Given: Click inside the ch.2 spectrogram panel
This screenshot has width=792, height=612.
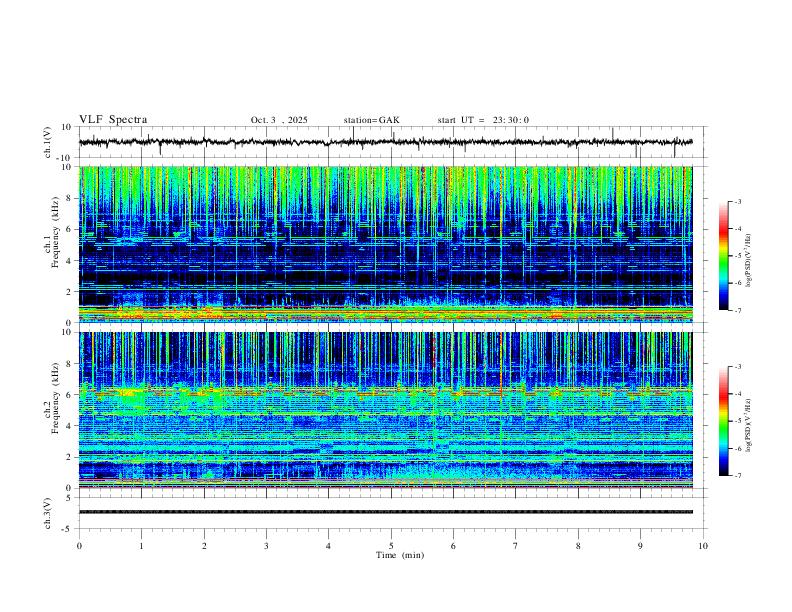Looking at the screenshot, I should (385, 410).
